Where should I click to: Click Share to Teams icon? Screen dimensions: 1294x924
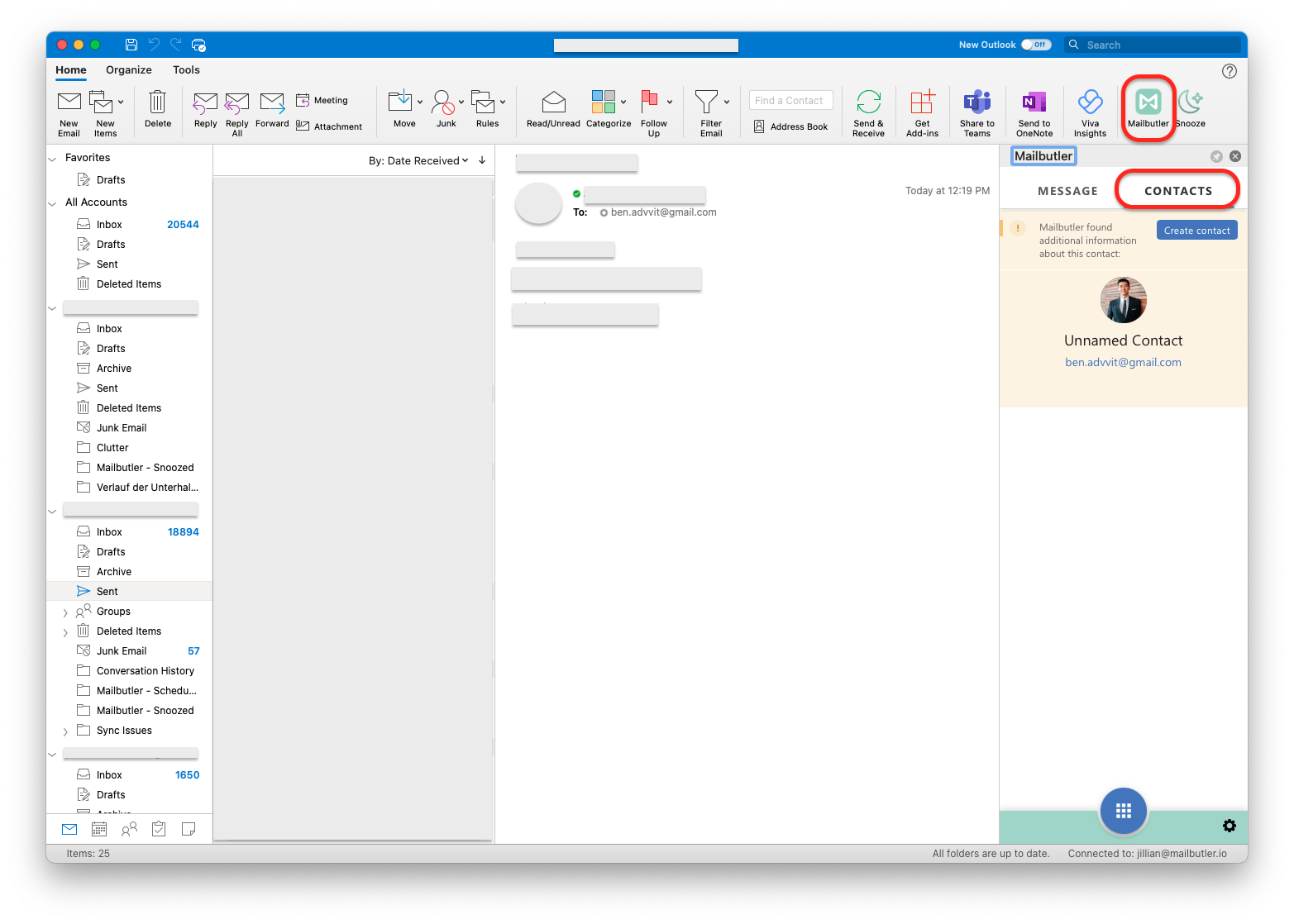pos(977,102)
